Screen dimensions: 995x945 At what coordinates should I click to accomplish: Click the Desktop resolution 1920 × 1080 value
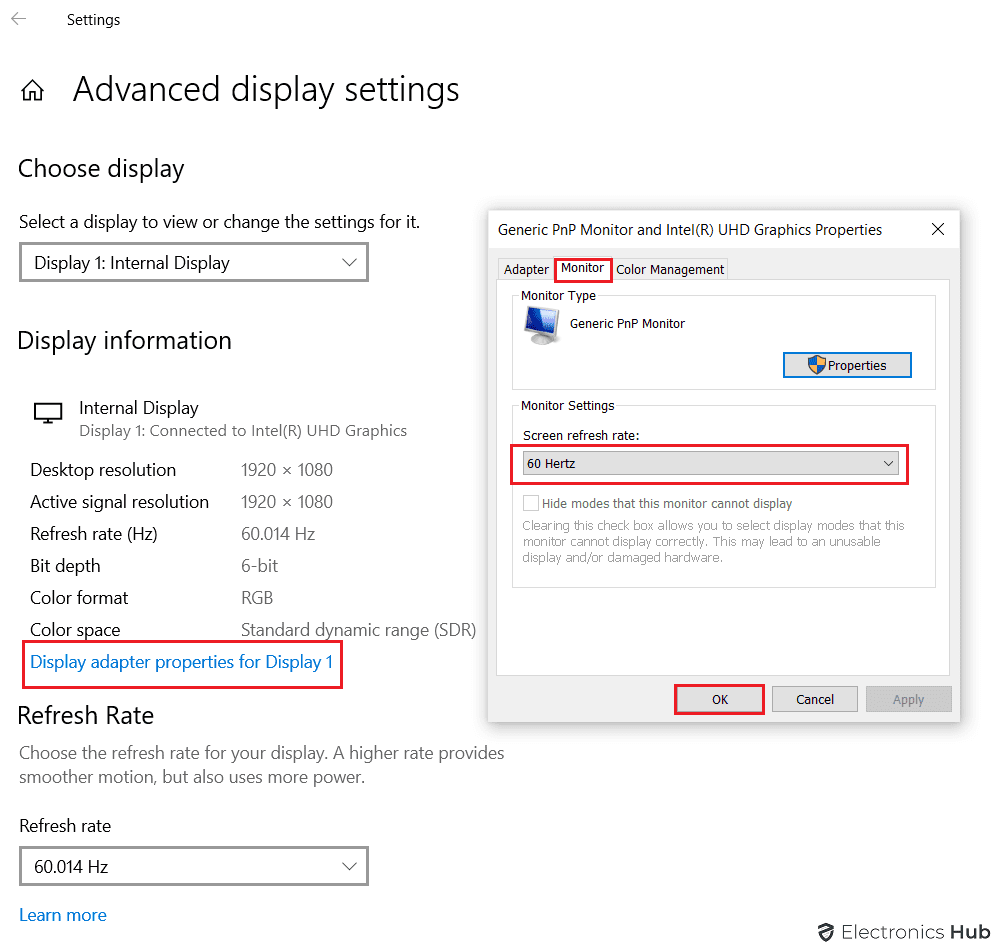pyautogui.click(x=287, y=470)
